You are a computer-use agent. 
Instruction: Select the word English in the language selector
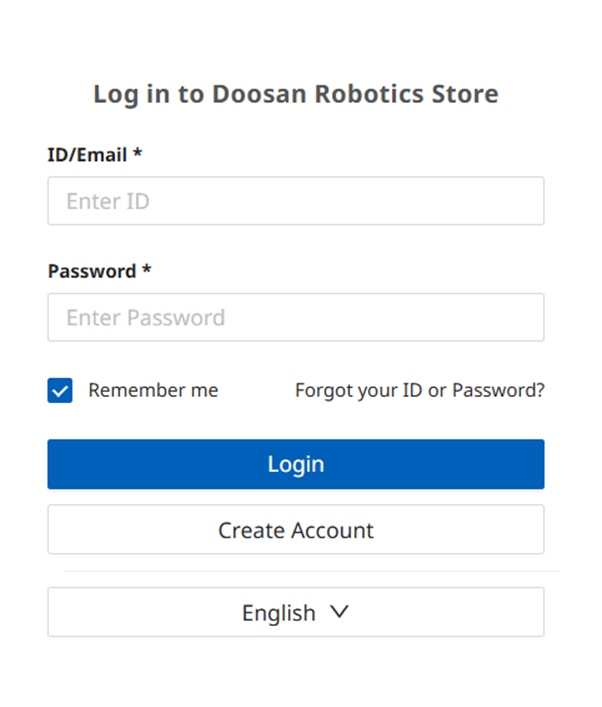click(x=278, y=613)
